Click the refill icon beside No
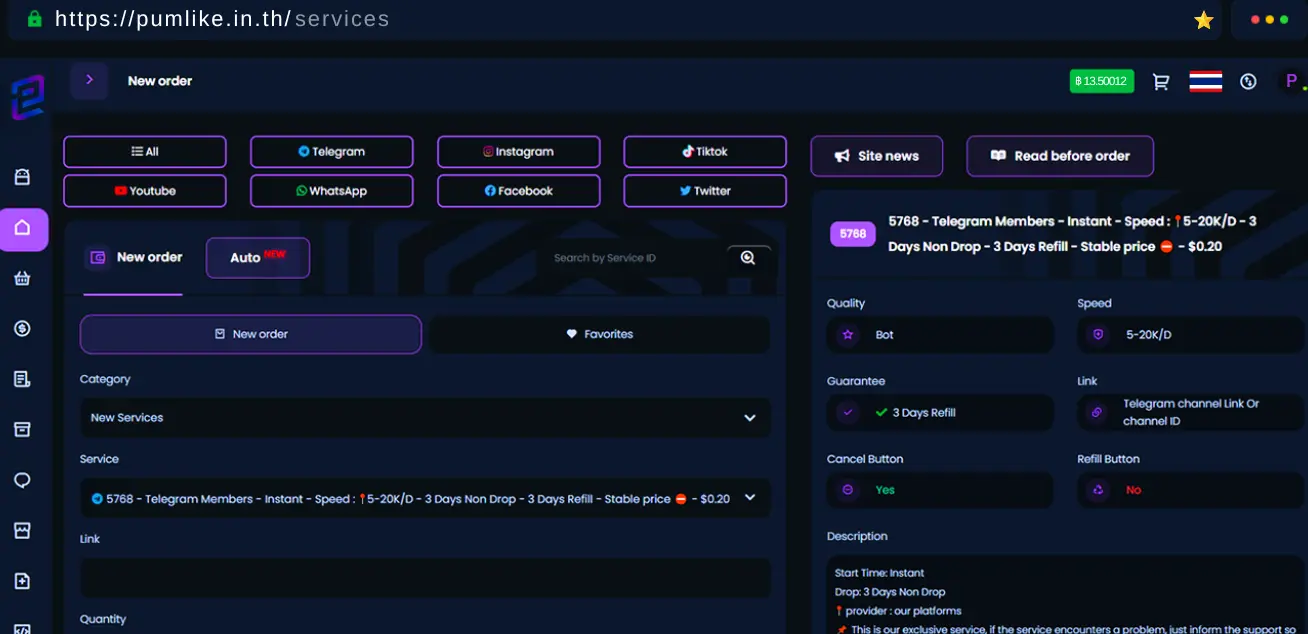 coord(1097,490)
